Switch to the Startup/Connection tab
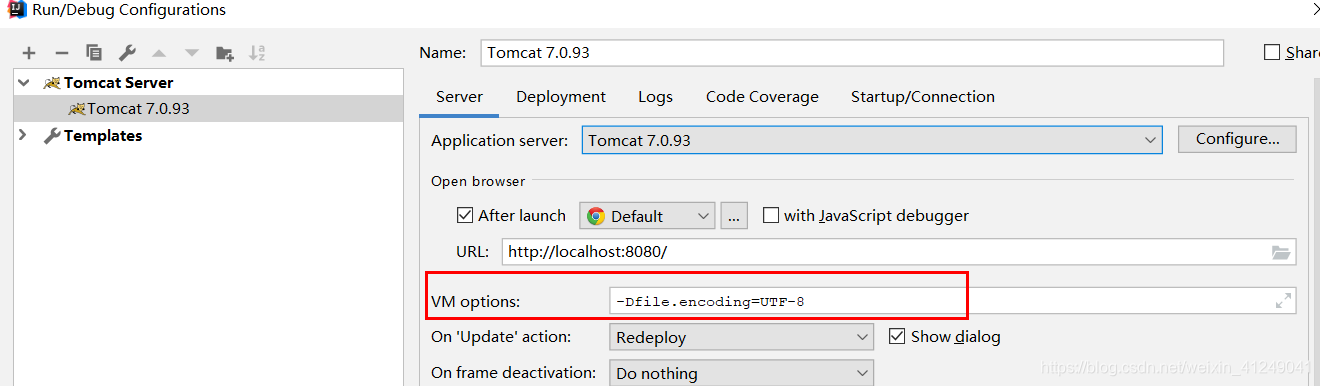 click(x=923, y=97)
